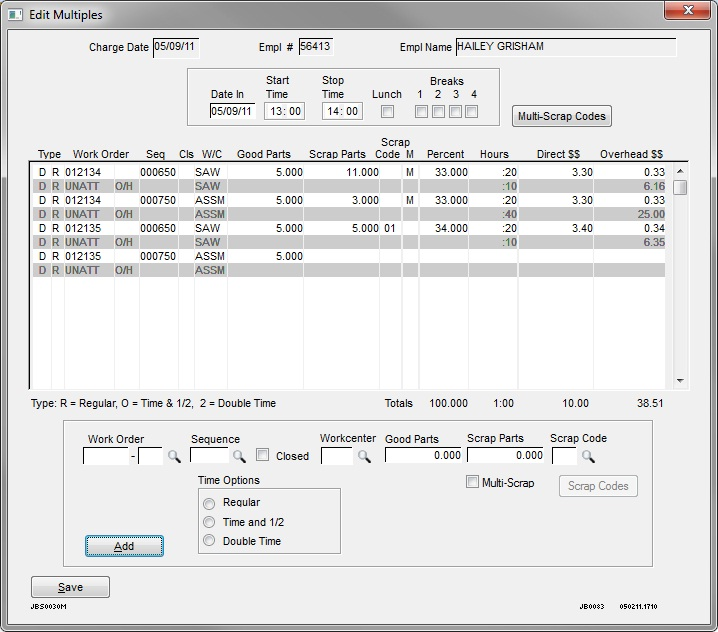Screen dimensions: 718x632
Task: Open Scrap Code lookup magnifier
Action: tap(588, 456)
